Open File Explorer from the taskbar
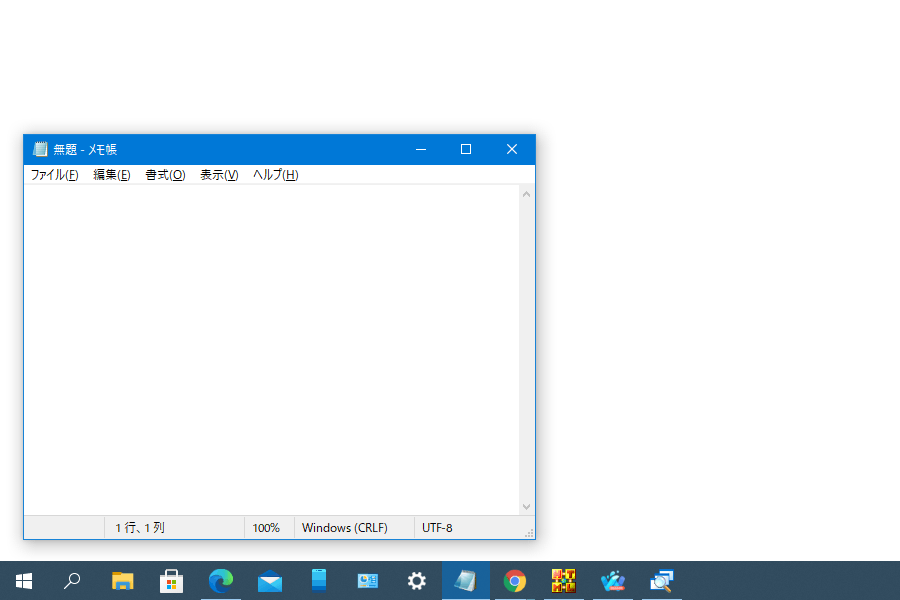900x600 pixels. (x=122, y=581)
